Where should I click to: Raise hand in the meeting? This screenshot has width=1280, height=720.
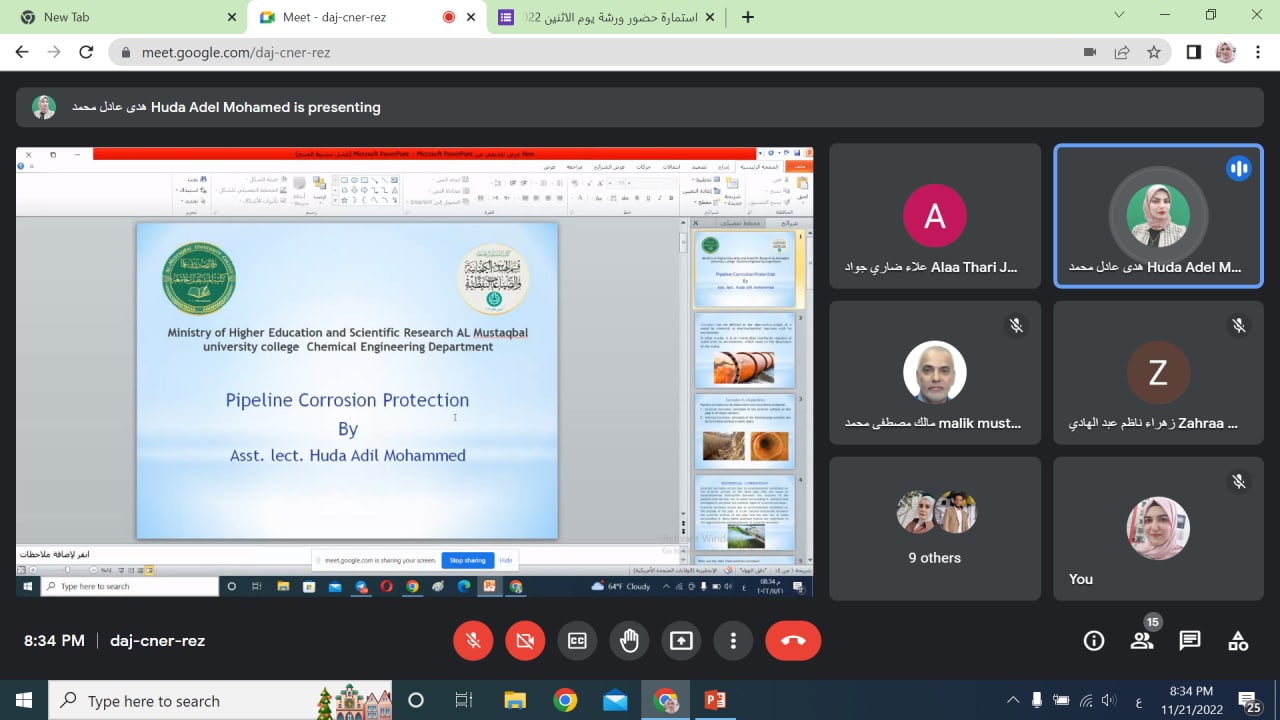click(629, 641)
